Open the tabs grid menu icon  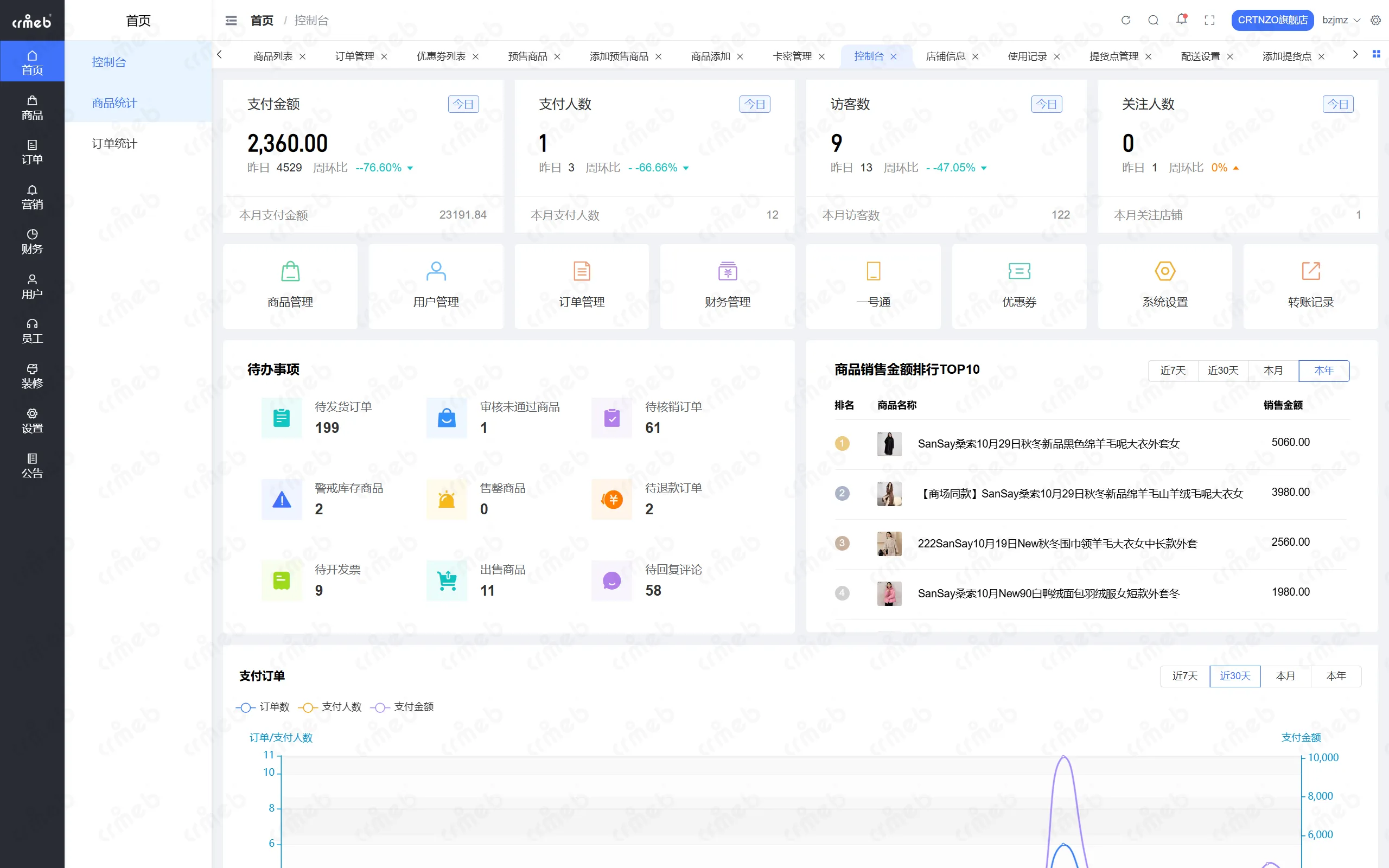coord(1376,54)
